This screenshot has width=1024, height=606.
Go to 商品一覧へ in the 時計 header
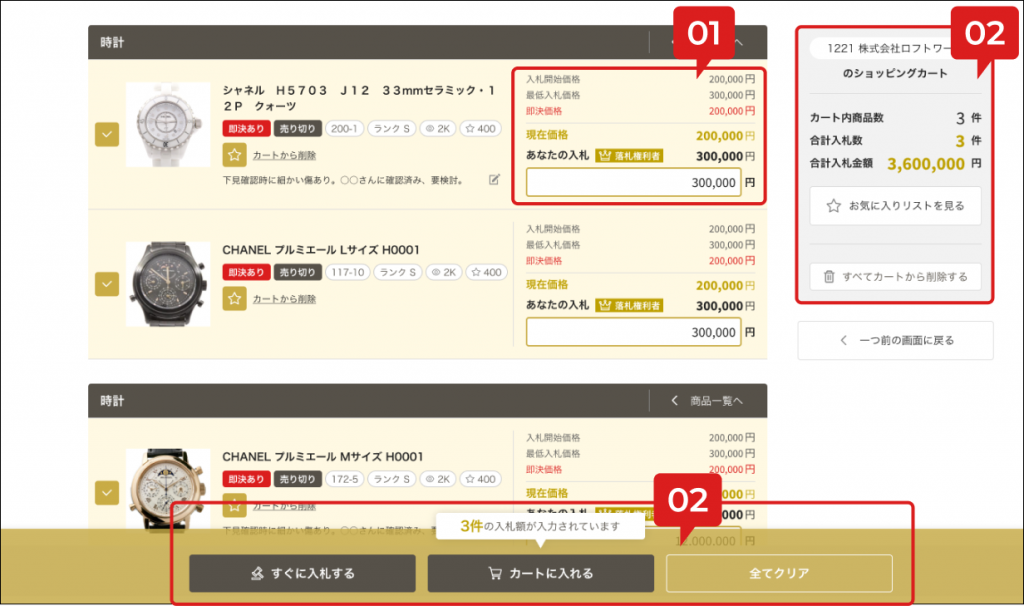(x=707, y=401)
